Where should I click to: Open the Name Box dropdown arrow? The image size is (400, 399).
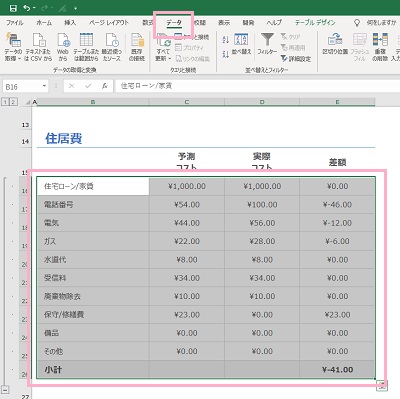tap(44, 86)
